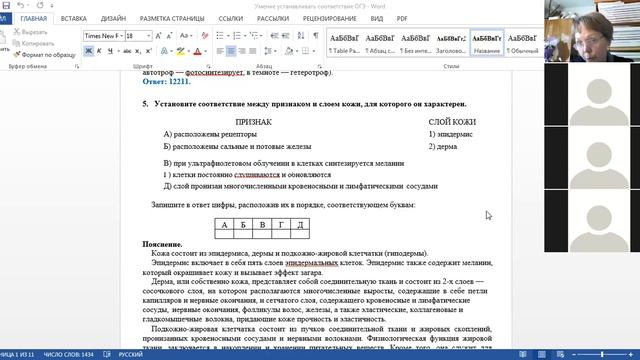Viewport: 640px width, 360px height.
Task: Show paragraph marks (¶)
Action: click(x=316, y=36)
